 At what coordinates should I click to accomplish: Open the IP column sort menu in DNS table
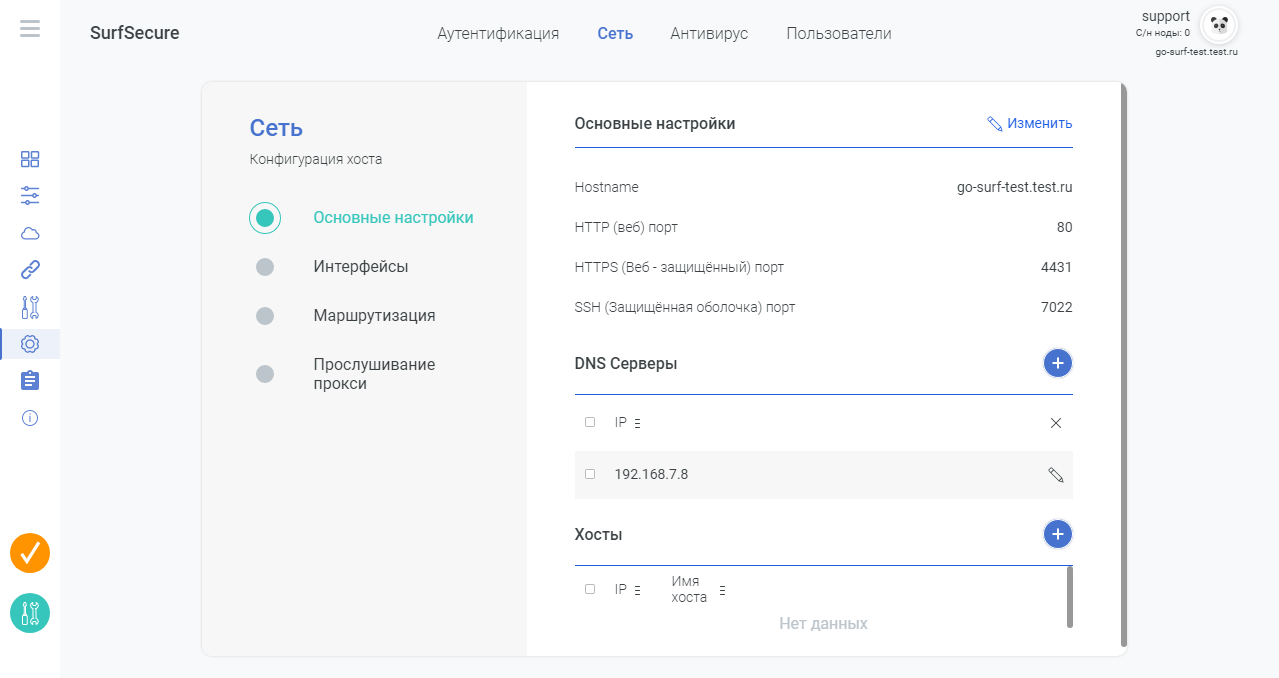tap(638, 423)
